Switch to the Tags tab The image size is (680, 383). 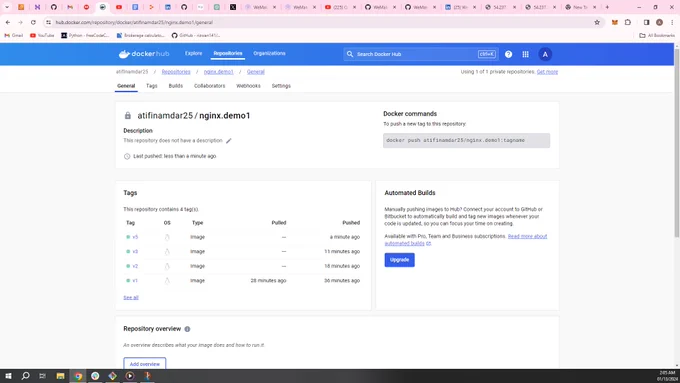(151, 86)
